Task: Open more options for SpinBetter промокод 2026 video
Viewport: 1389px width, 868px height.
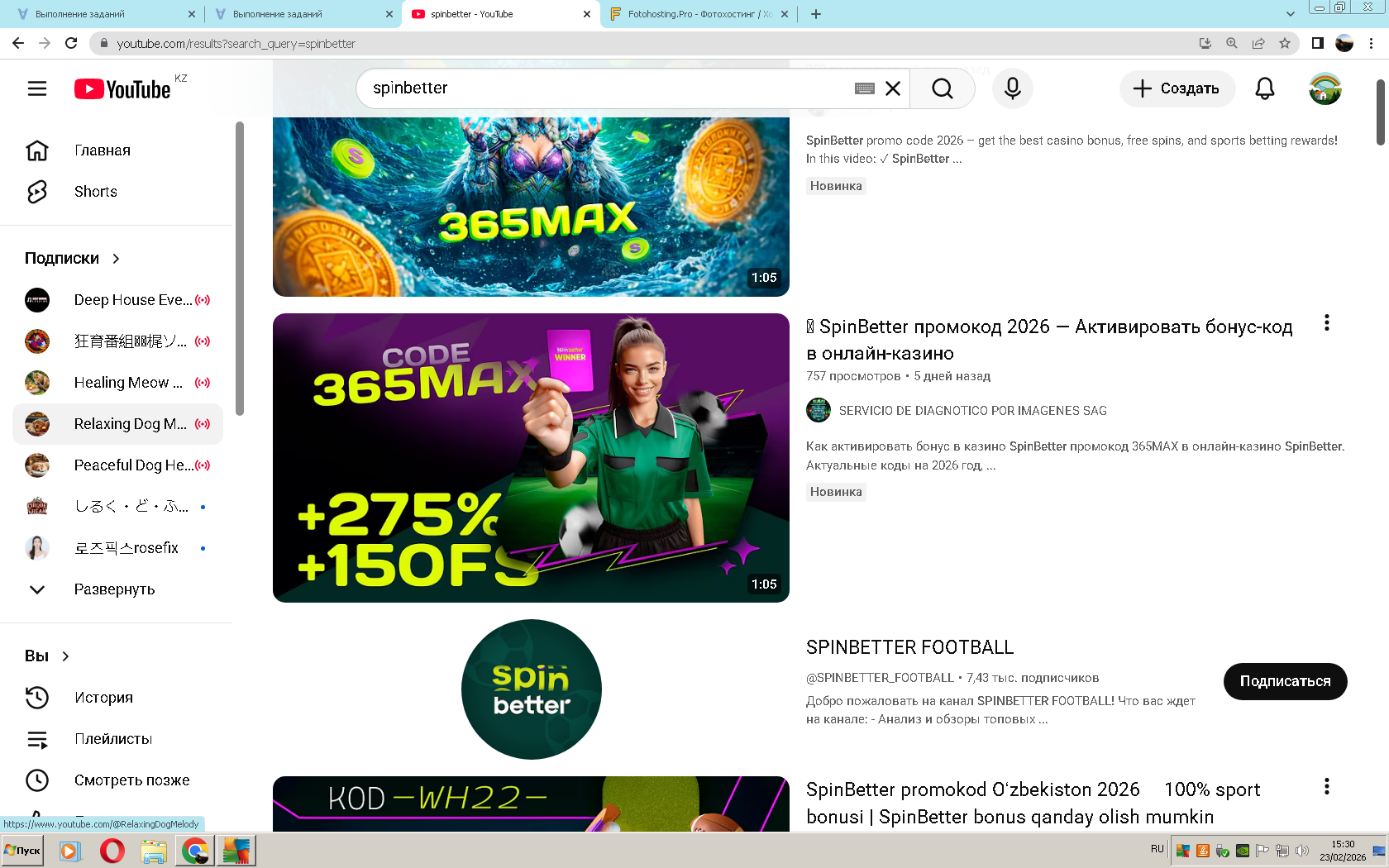Action: click(1327, 323)
